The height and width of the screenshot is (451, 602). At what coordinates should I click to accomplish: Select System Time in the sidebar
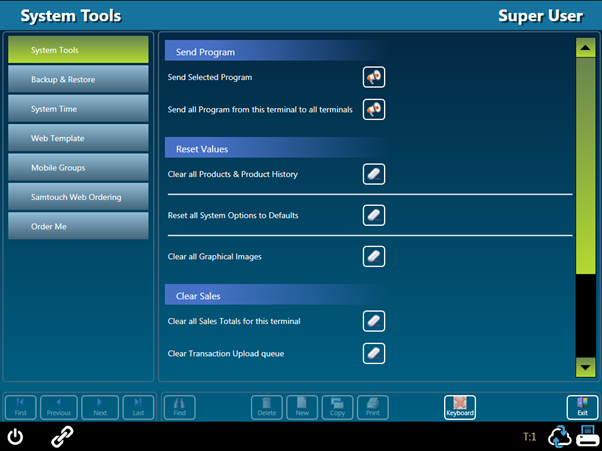(78, 109)
